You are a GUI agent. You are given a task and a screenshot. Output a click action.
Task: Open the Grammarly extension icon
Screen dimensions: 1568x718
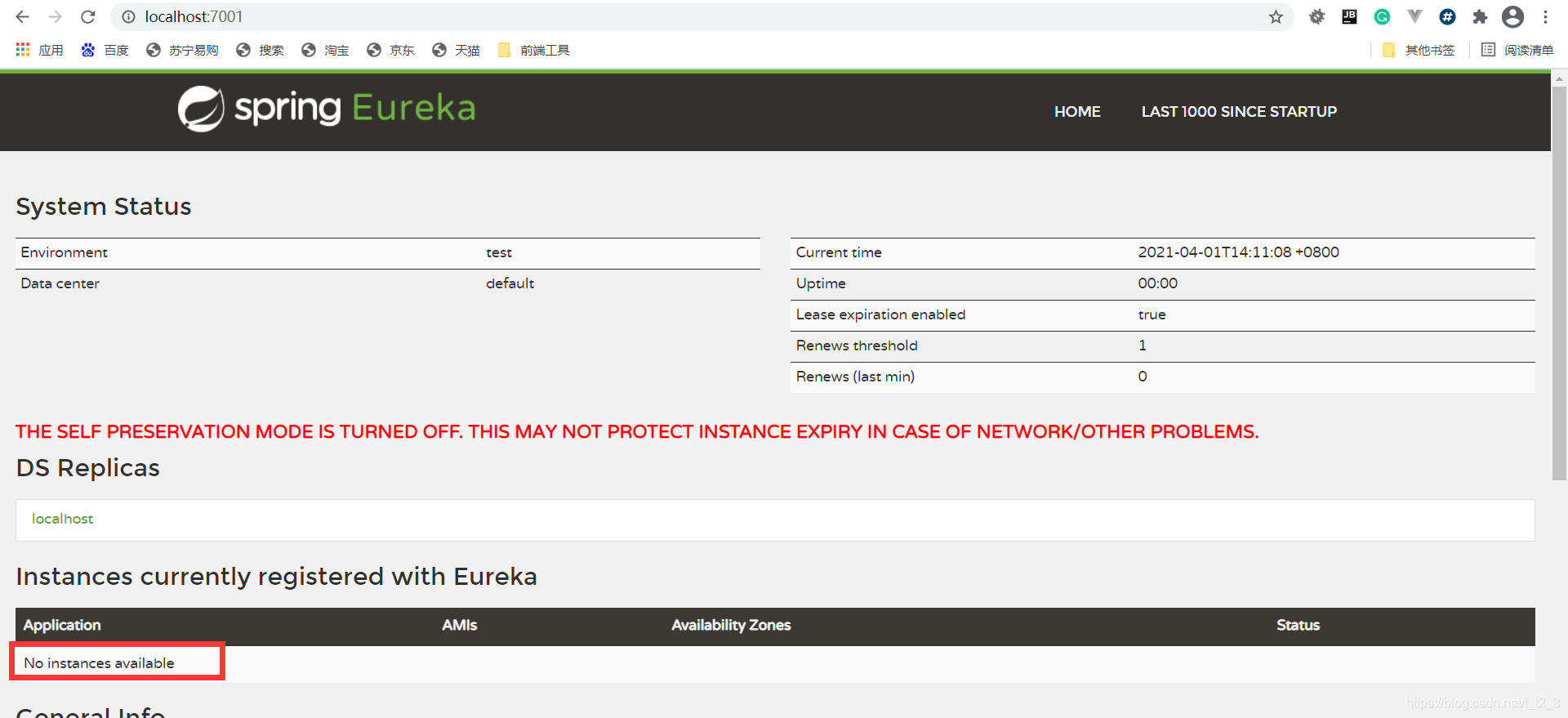[x=1382, y=16]
